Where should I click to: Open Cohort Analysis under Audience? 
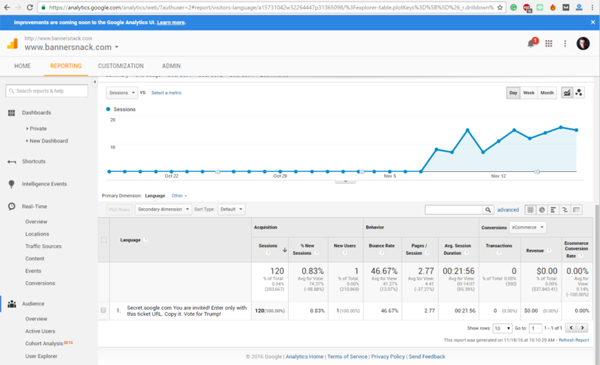(44, 343)
